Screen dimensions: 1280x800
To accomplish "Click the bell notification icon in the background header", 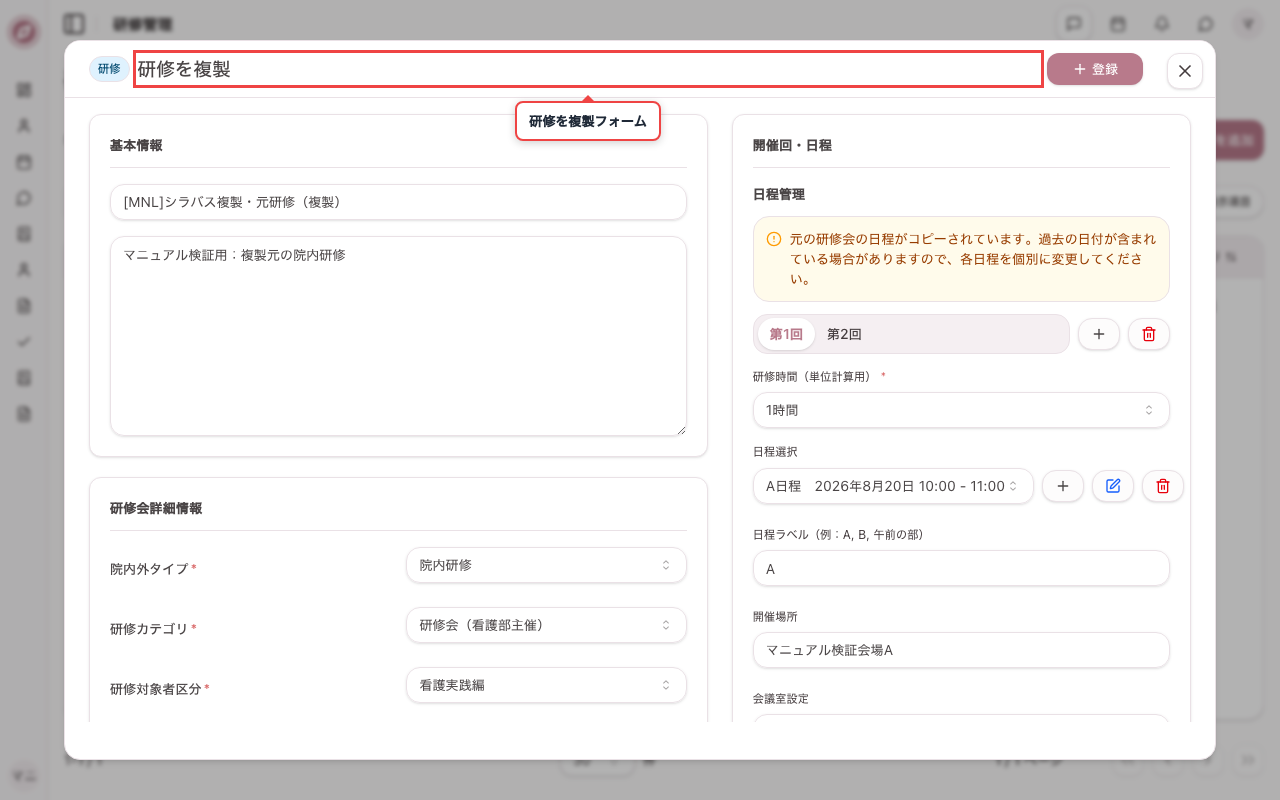I will (1162, 23).
